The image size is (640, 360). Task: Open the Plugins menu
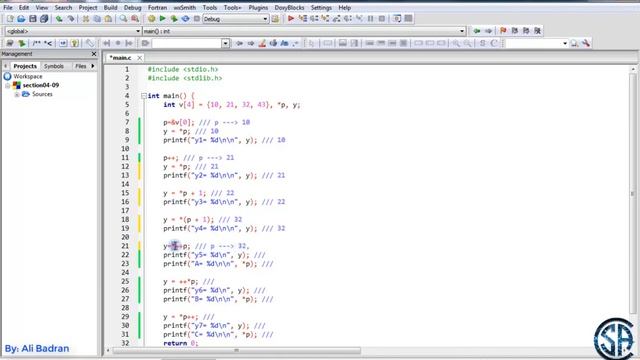click(258, 7)
